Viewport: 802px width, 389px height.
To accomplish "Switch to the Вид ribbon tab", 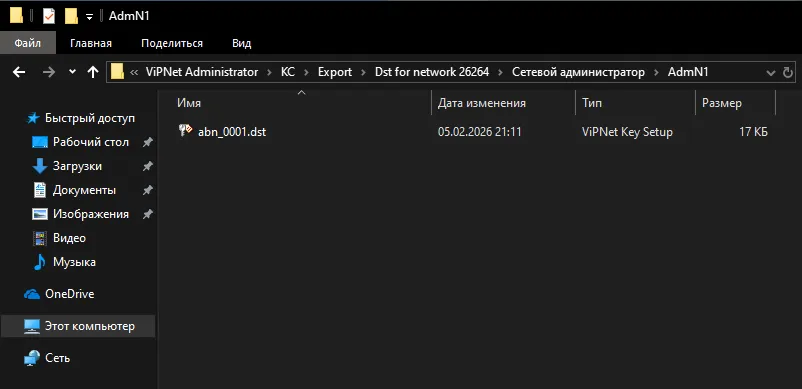I will coord(241,43).
